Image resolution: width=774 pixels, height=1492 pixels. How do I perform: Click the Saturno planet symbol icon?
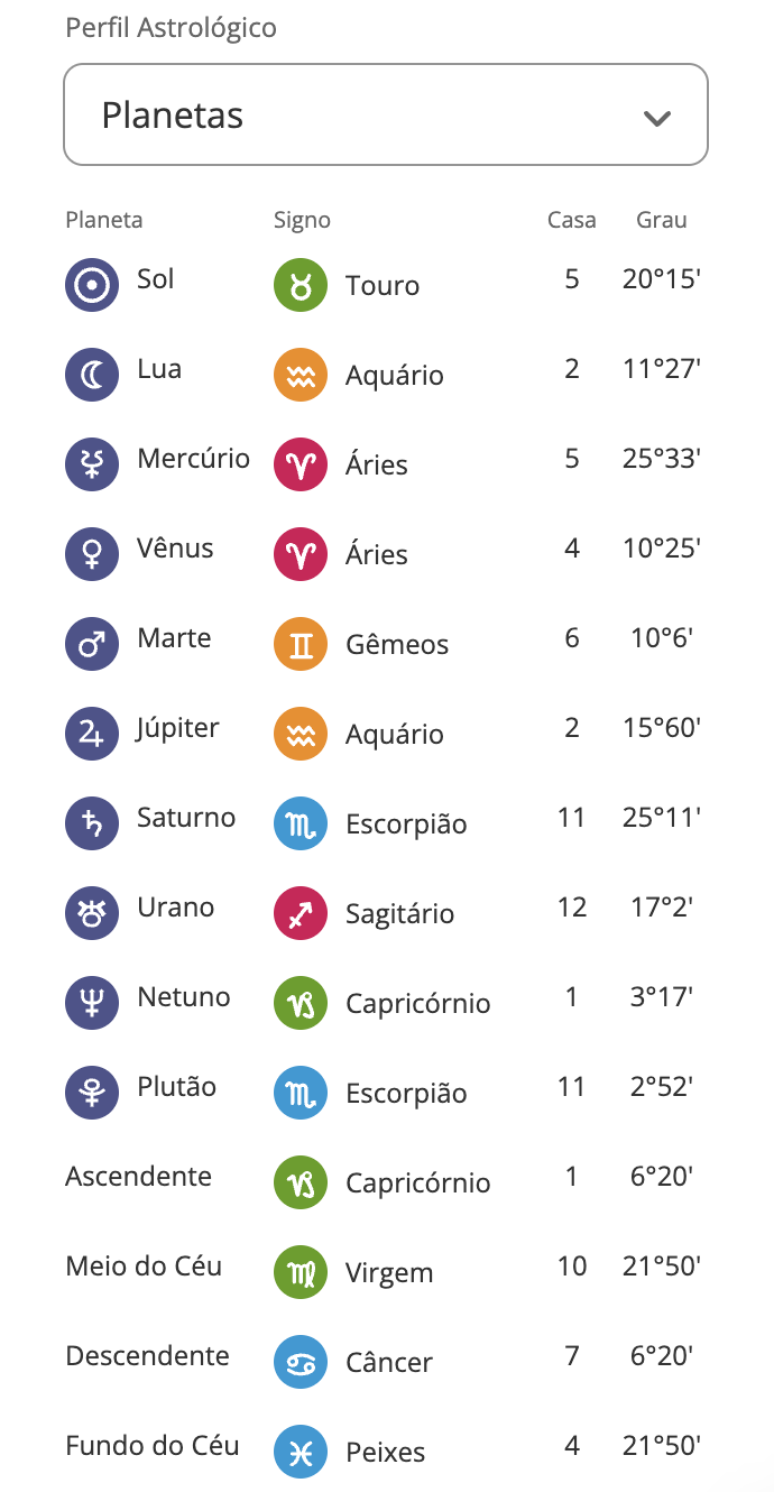(x=92, y=823)
